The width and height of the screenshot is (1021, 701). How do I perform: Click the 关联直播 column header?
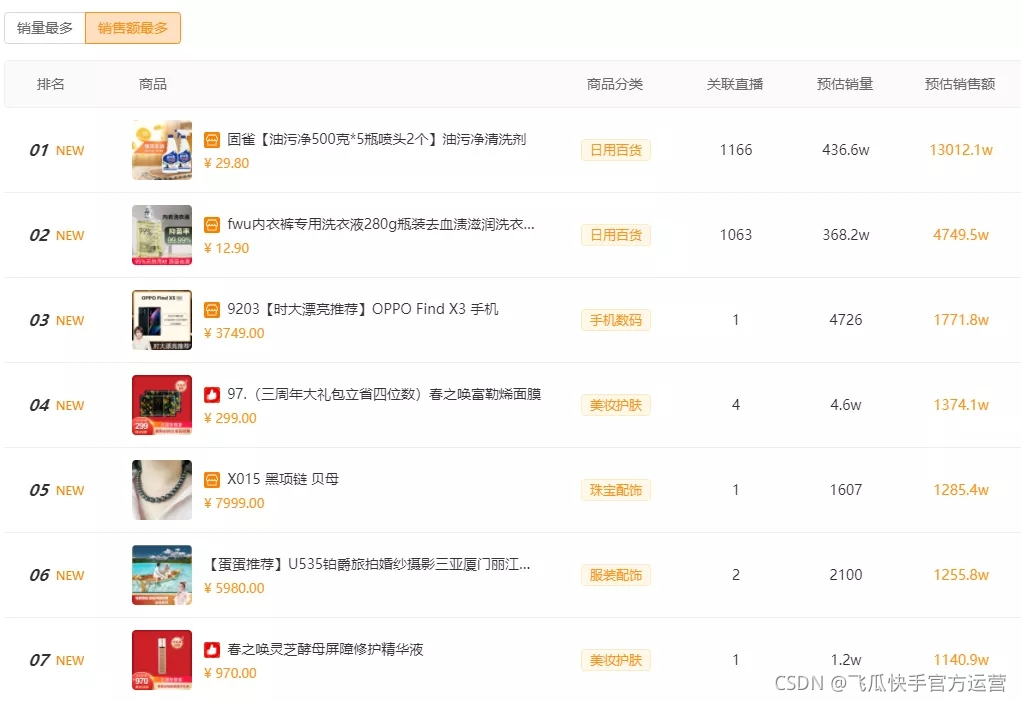coord(735,84)
